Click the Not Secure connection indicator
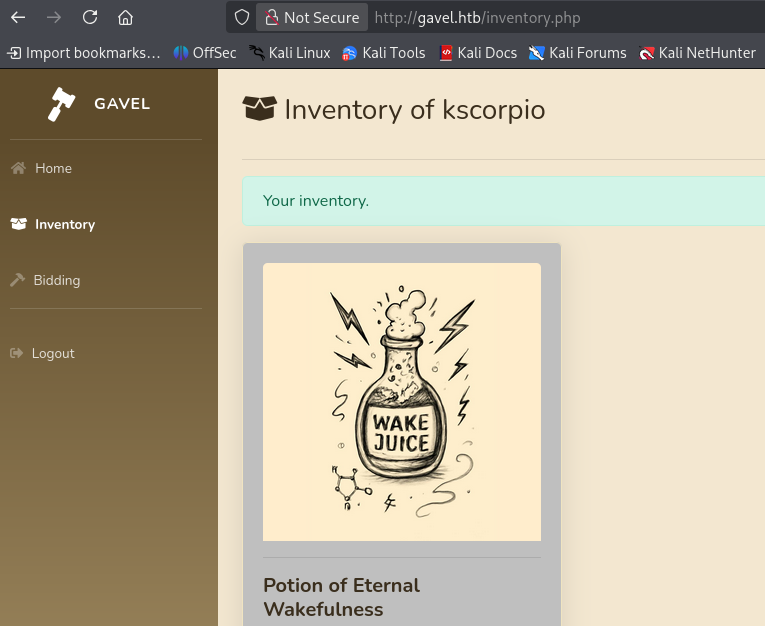 point(310,17)
